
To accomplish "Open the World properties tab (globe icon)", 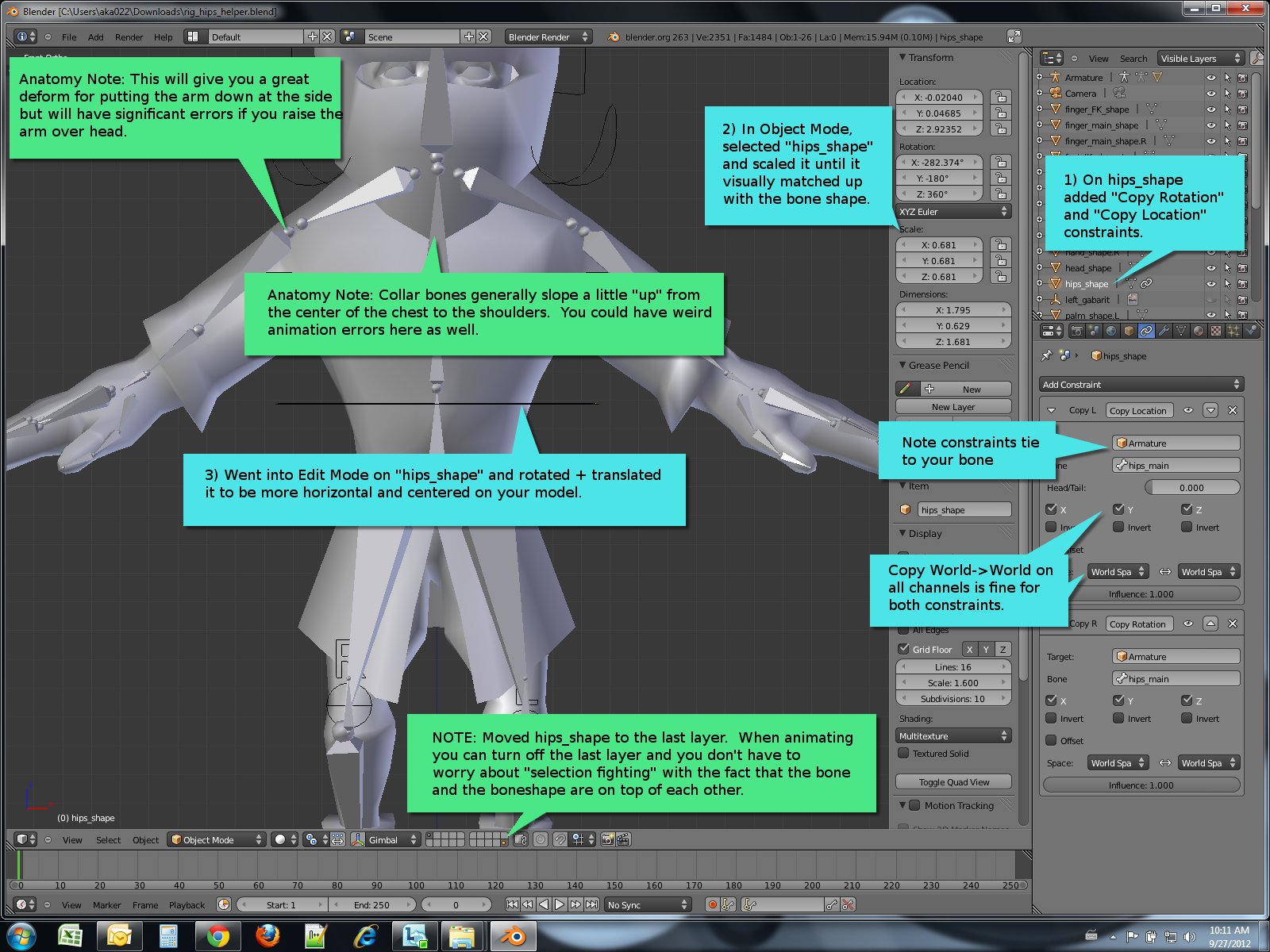I will click(x=1112, y=331).
